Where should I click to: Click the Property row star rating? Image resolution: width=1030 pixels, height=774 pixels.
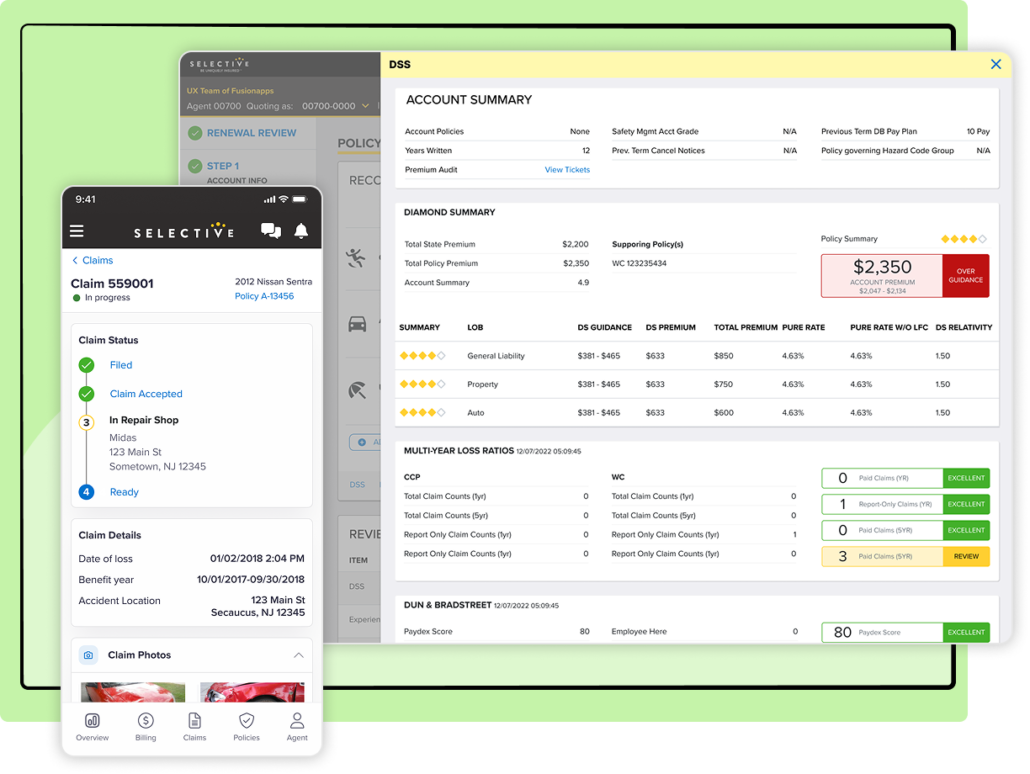click(422, 384)
